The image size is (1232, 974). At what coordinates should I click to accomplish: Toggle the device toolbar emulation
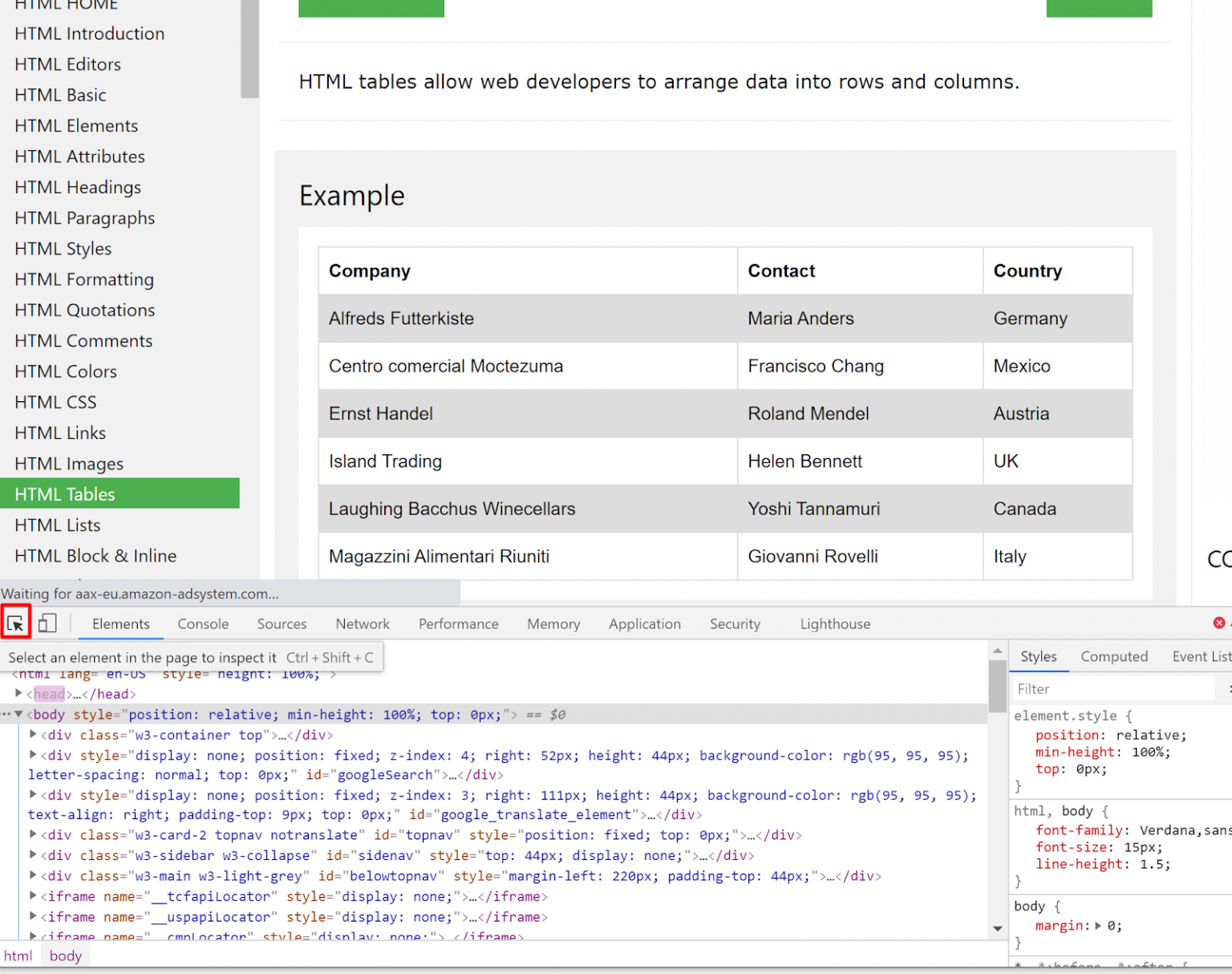(47, 622)
